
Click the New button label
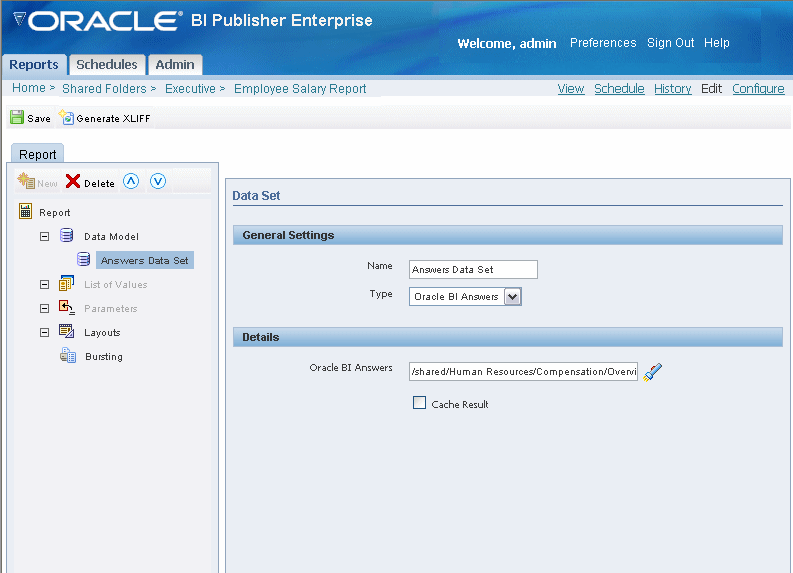point(47,183)
